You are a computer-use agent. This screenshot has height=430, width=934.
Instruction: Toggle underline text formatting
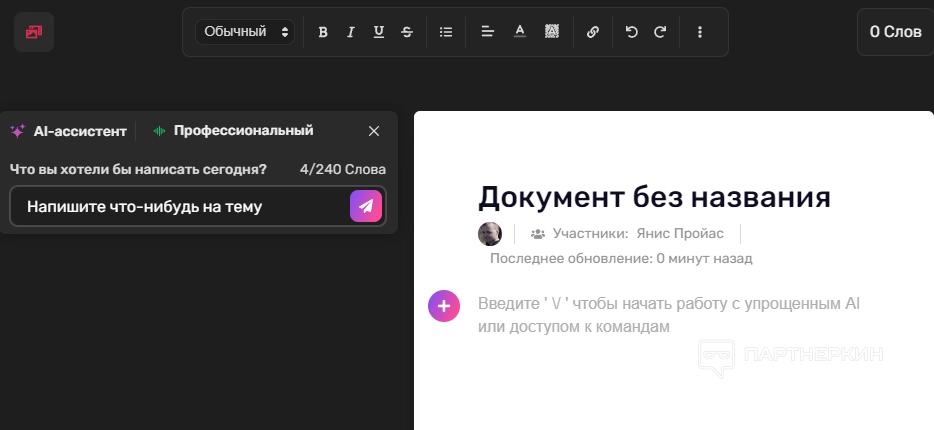379,32
